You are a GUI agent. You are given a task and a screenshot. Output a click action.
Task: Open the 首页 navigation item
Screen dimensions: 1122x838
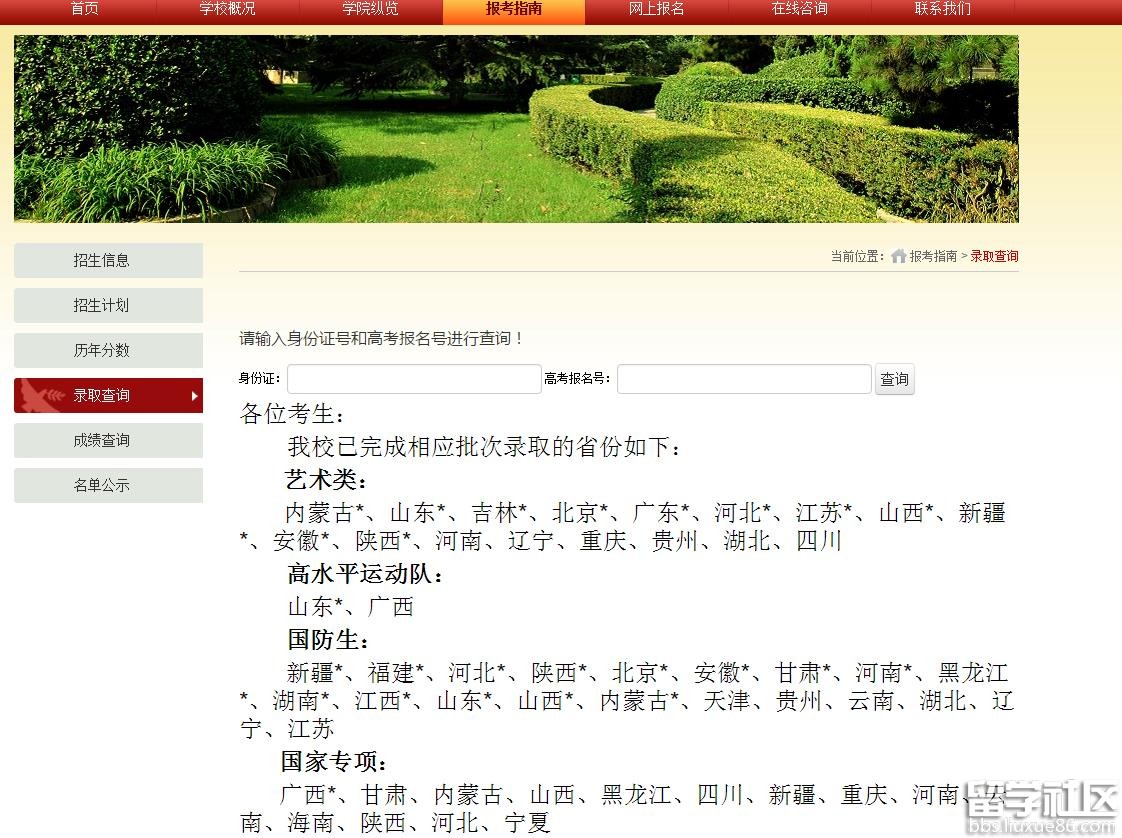(85, 9)
